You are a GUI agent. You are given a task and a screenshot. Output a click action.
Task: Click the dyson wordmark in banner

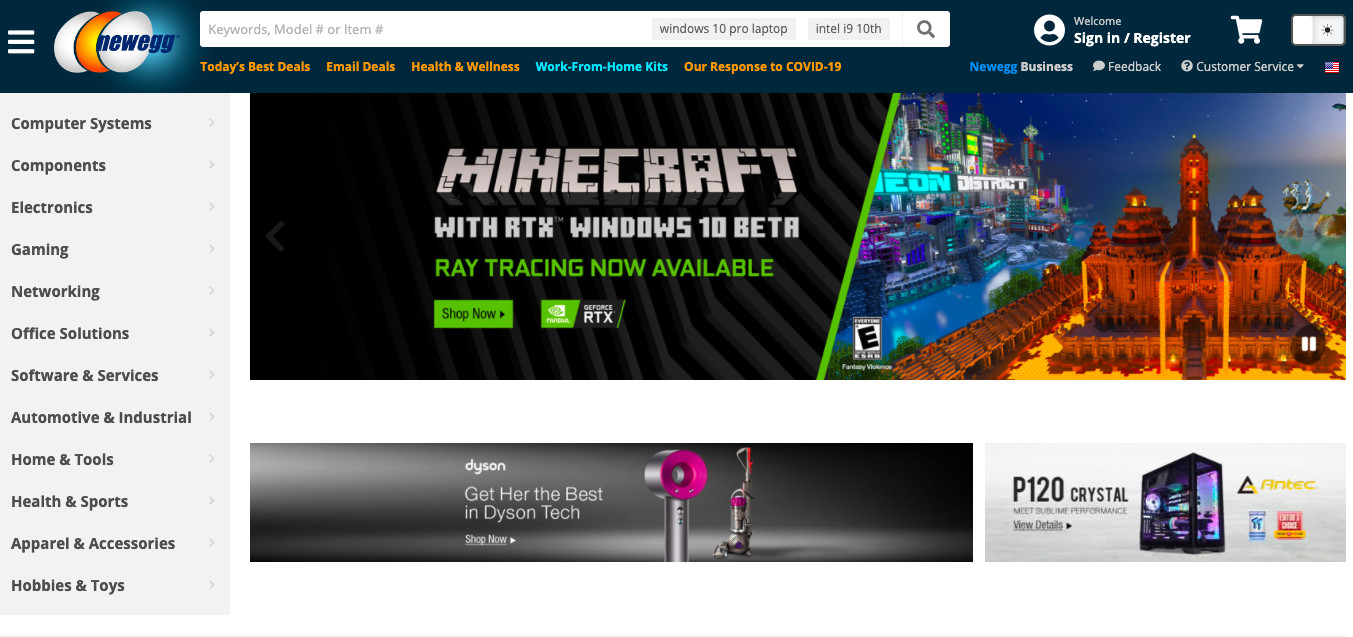[x=485, y=466]
